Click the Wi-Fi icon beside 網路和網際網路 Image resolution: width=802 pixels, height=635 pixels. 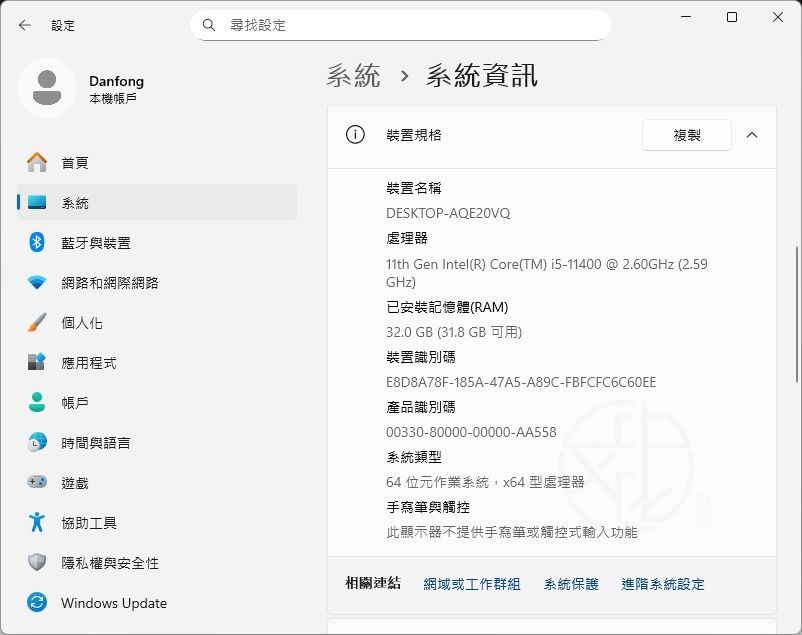click(x=37, y=282)
